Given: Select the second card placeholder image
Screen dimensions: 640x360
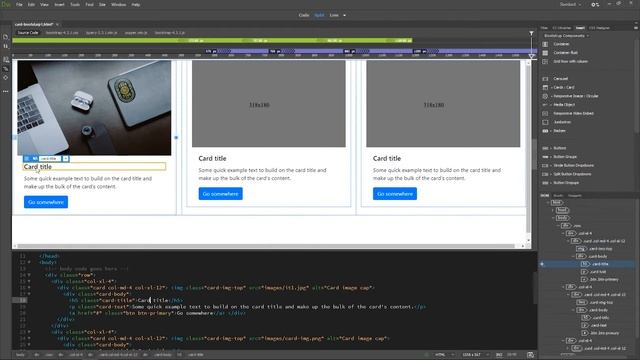Looking at the screenshot, I should 269,104.
